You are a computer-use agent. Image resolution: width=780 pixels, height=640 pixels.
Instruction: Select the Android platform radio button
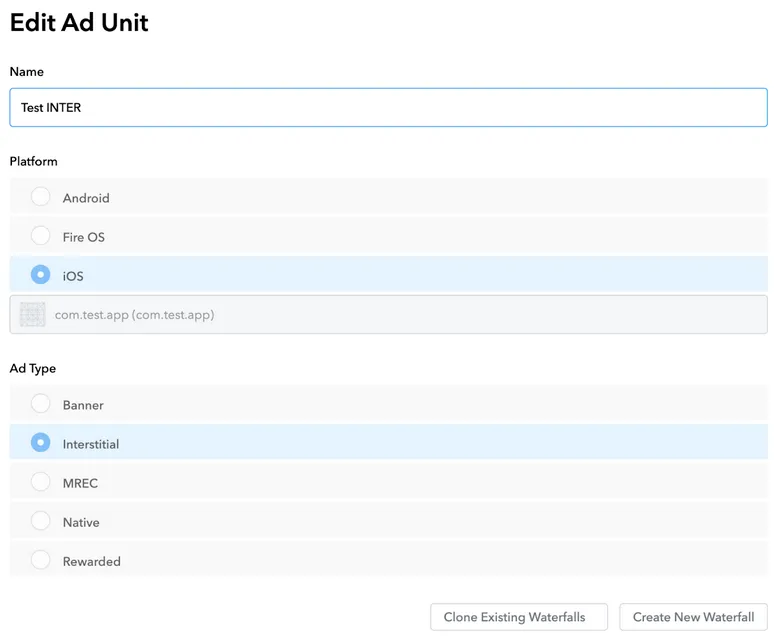point(40,197)
